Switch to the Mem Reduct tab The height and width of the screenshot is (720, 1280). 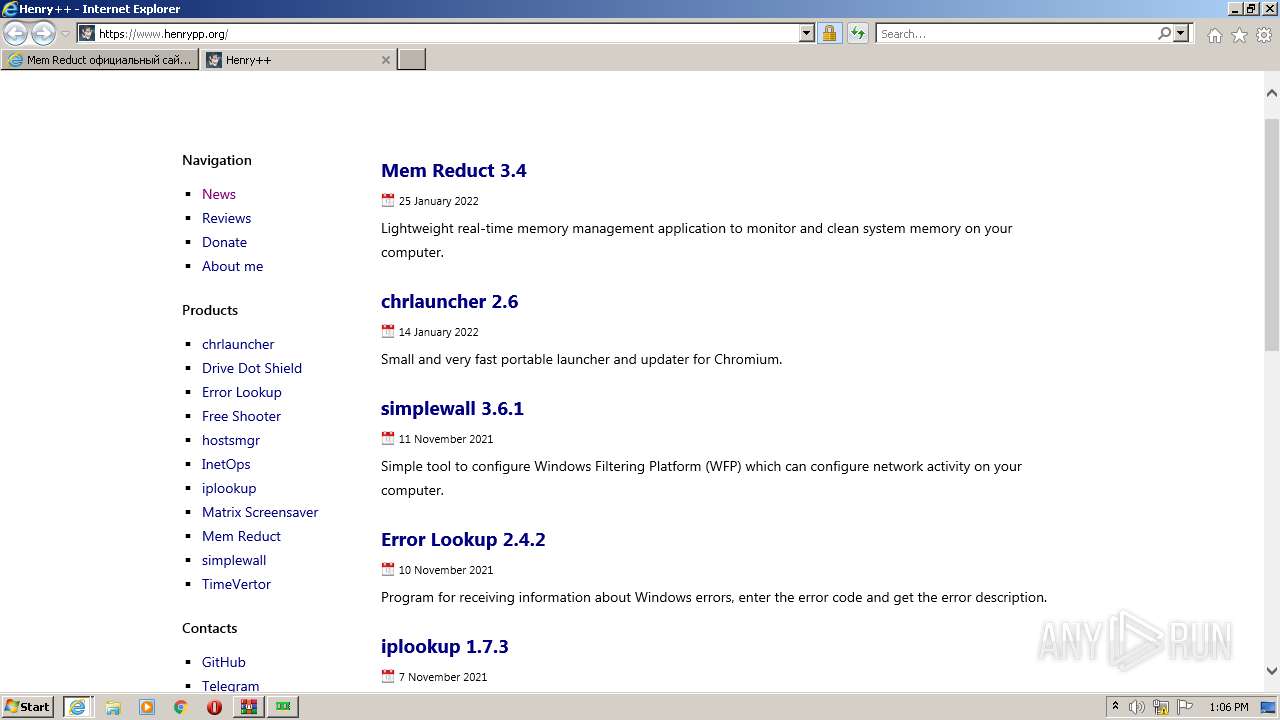[99, 60]
